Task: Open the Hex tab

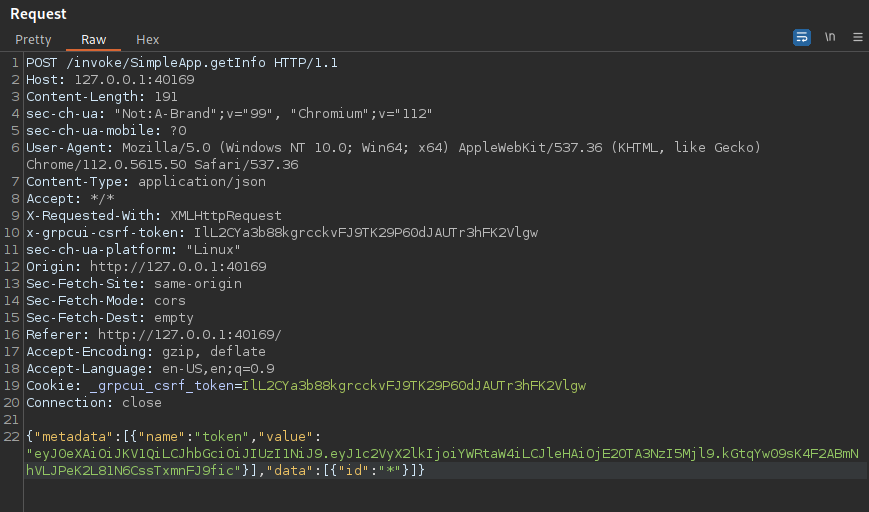Action: click(148, 40)
